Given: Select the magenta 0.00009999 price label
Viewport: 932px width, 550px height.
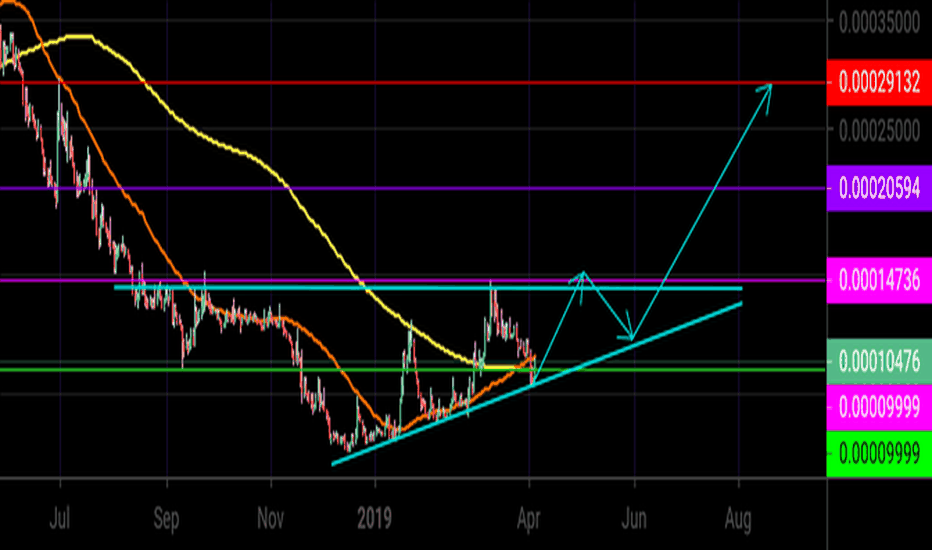Looking at the screenshot, I should pyautogui.click(x=879, y=407).
